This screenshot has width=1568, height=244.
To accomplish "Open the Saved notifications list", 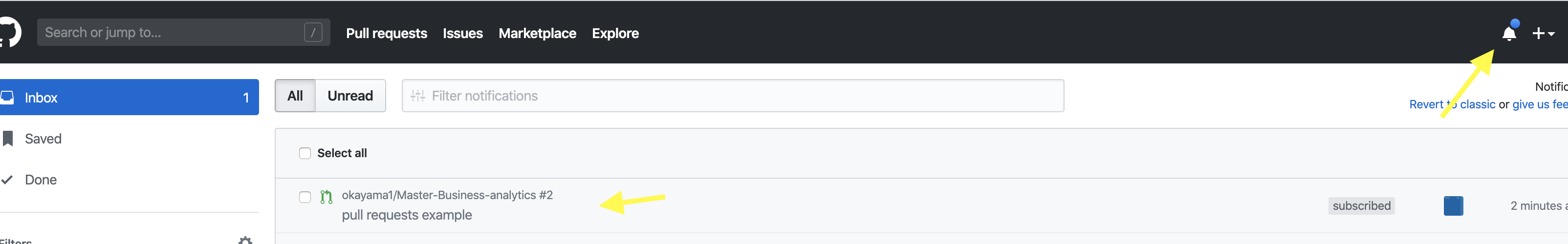I will click(x=43, y=139).
